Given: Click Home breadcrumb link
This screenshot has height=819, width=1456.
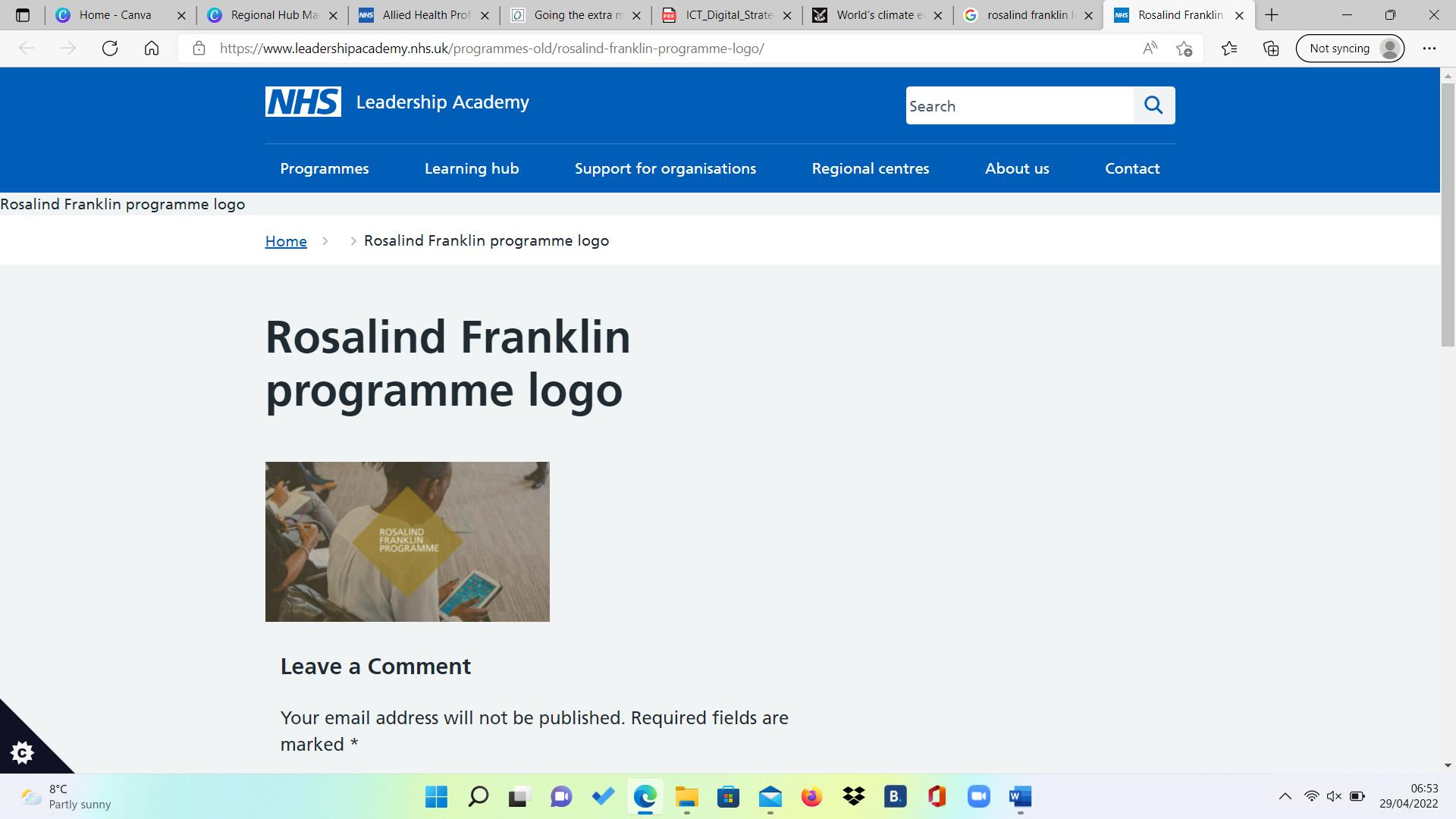Looking at the screenshot, I should 286,241.
